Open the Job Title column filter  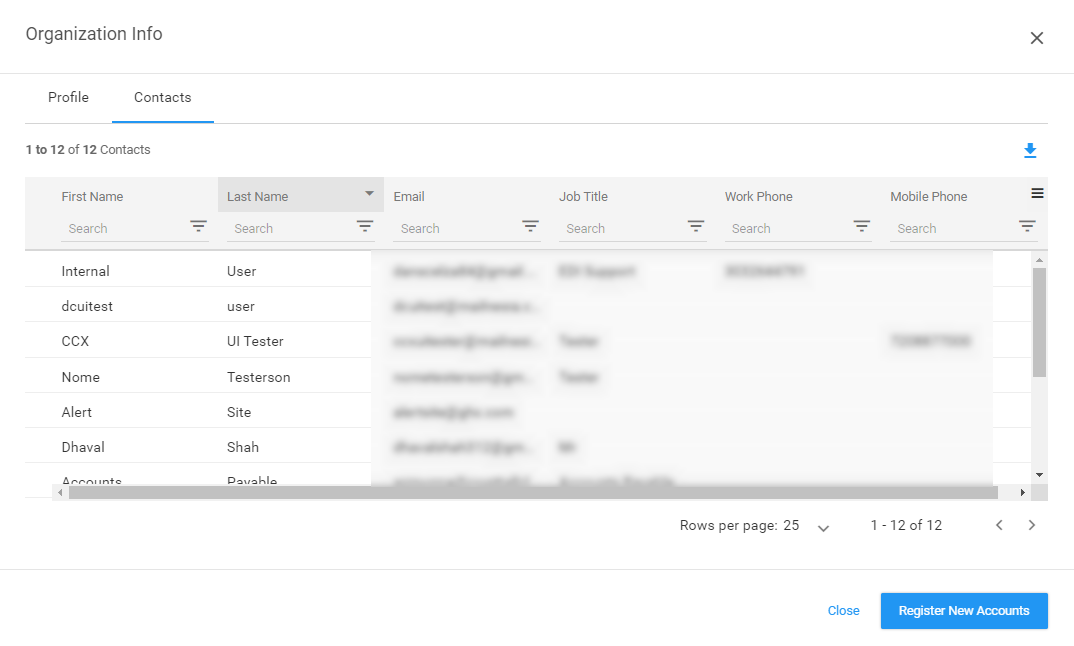(x=695, y=227)
